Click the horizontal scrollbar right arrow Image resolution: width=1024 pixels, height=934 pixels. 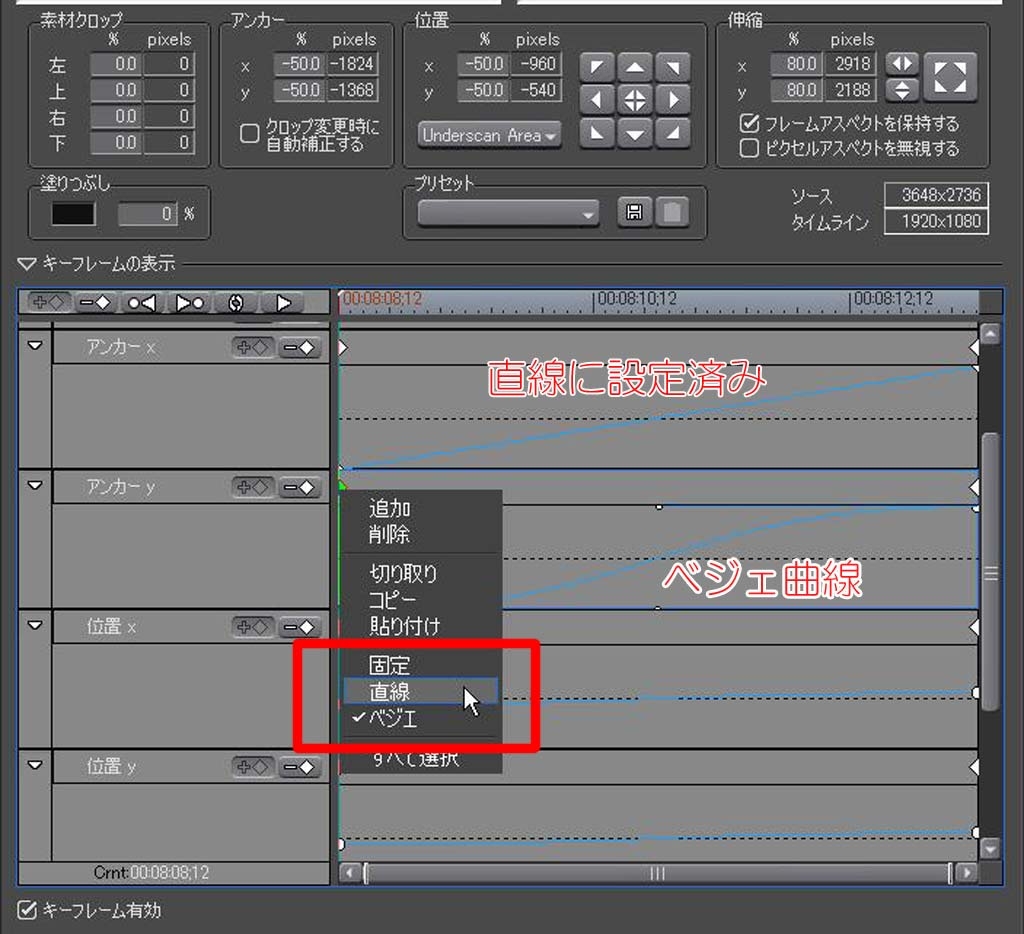(x=967, y=873)
